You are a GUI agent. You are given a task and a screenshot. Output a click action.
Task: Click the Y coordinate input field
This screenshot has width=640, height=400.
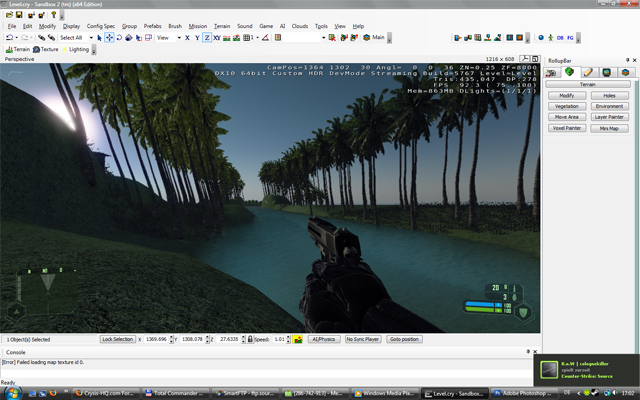coord(192,339)
